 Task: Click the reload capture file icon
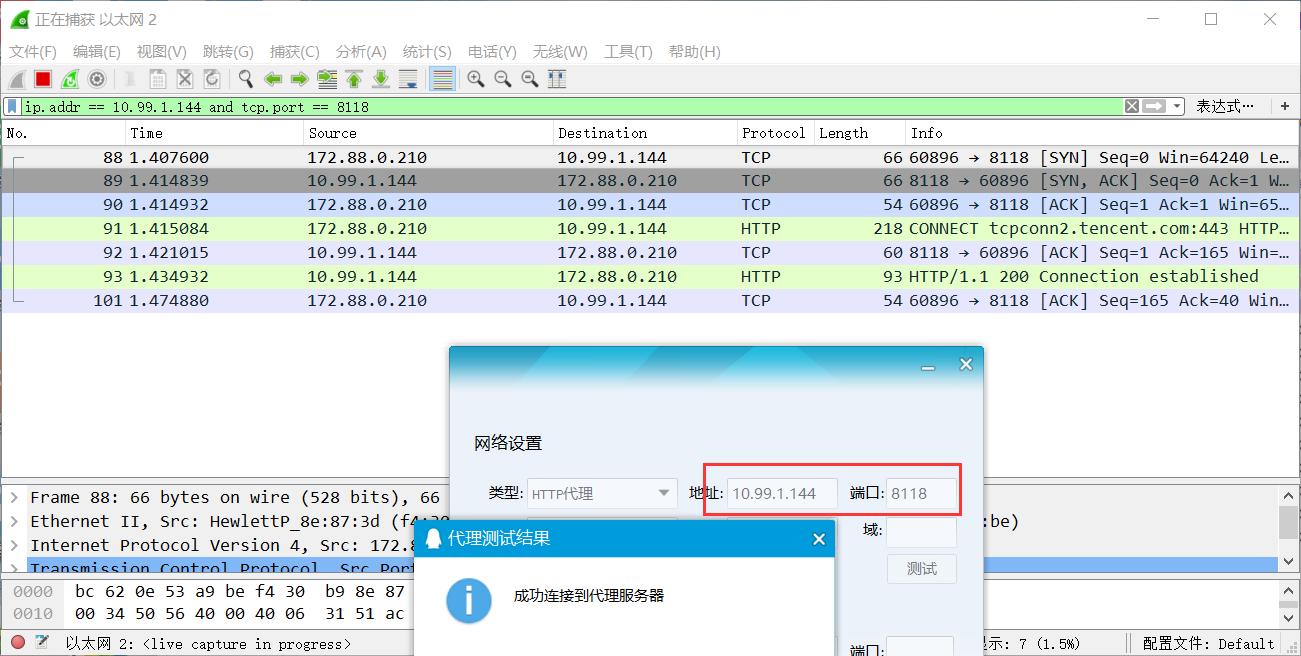point(212,79)
